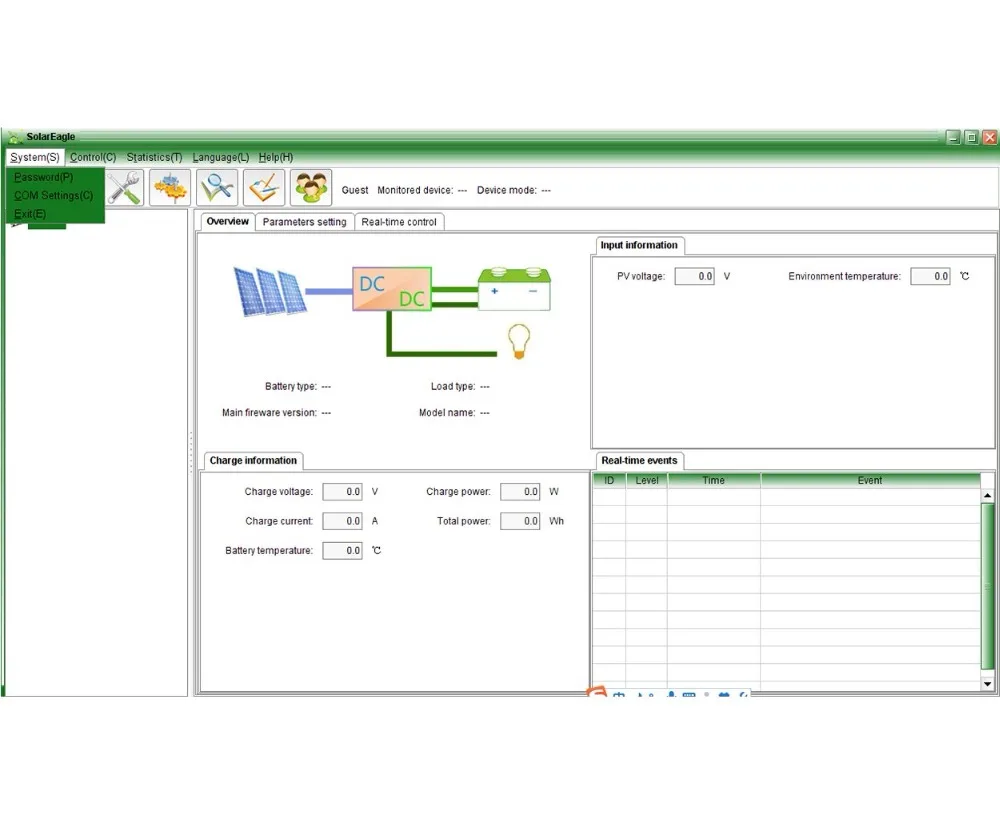Open the System(S) menu
The image size is (1000, 823).
pos(34,157)
